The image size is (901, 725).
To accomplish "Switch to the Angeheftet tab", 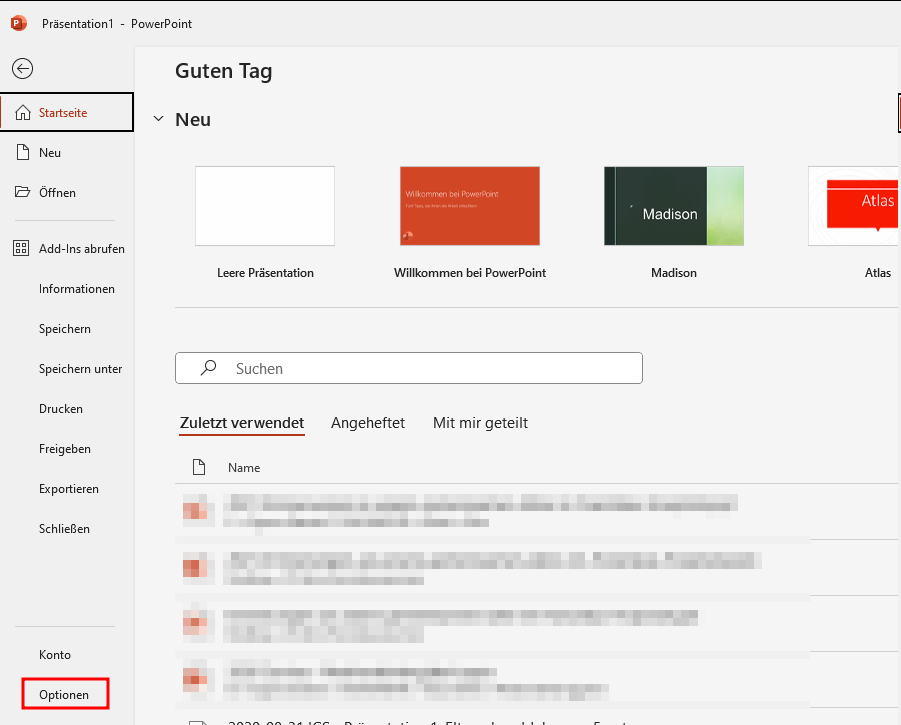I will tap(368, 423).
